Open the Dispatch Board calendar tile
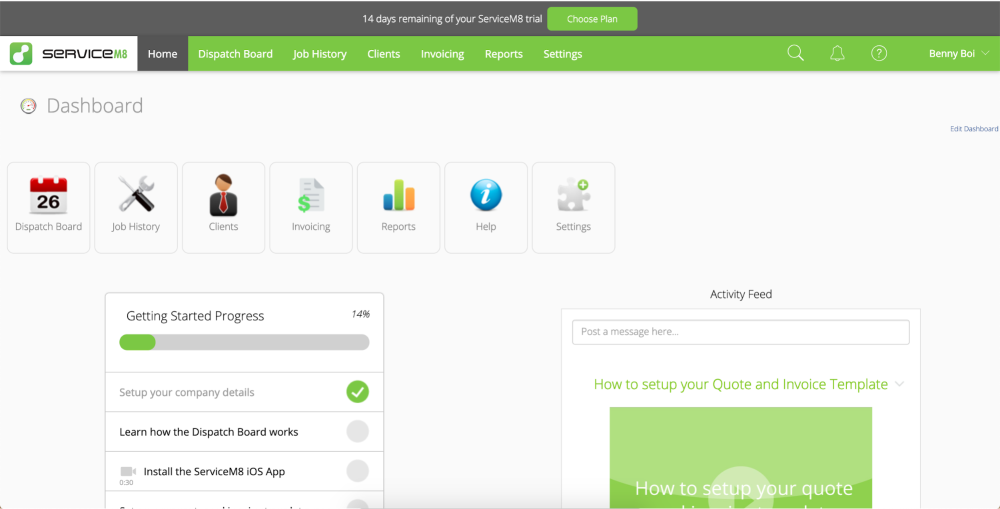1000x509 pixels. pyautogui.click(x=48, y=207)
